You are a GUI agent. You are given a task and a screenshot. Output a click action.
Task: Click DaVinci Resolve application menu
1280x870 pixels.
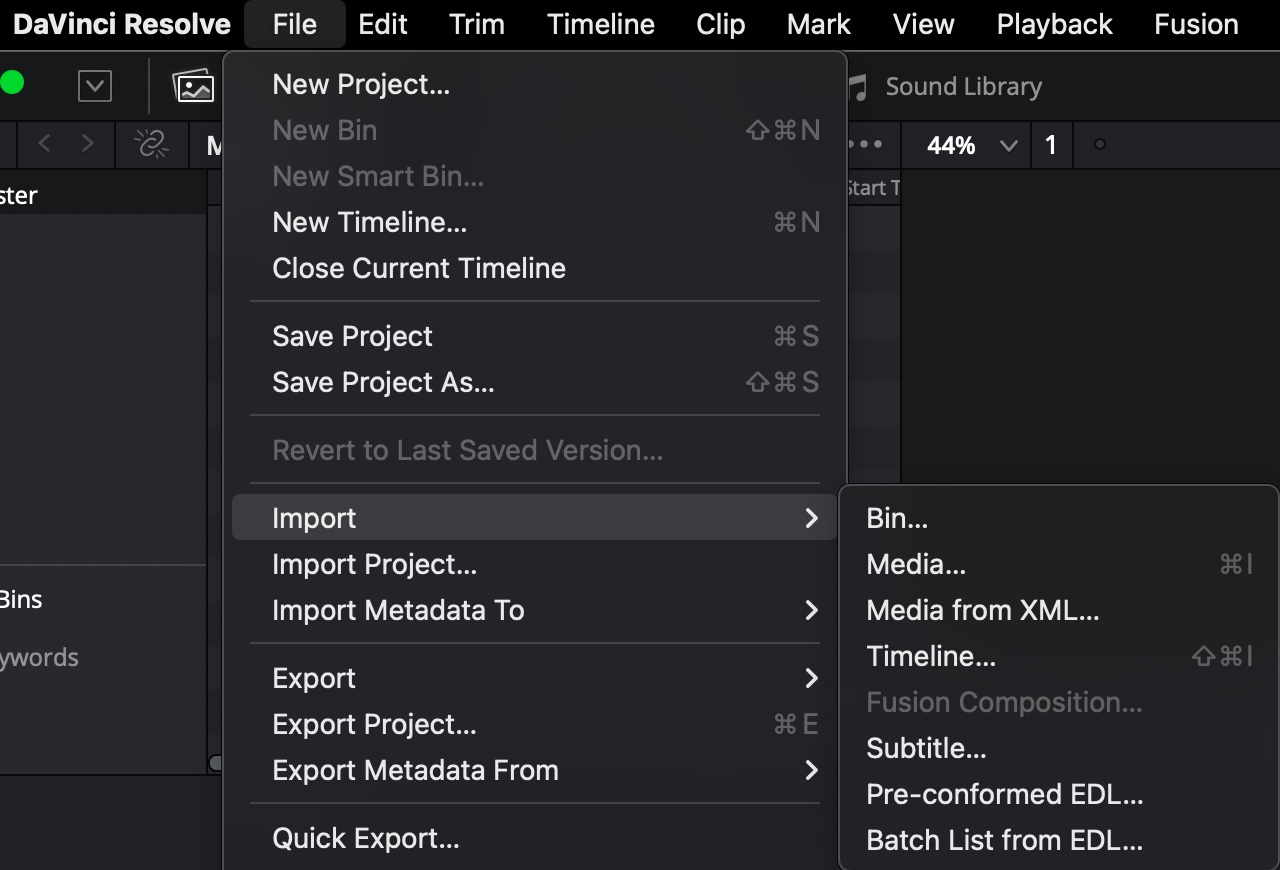coord(121,24)
